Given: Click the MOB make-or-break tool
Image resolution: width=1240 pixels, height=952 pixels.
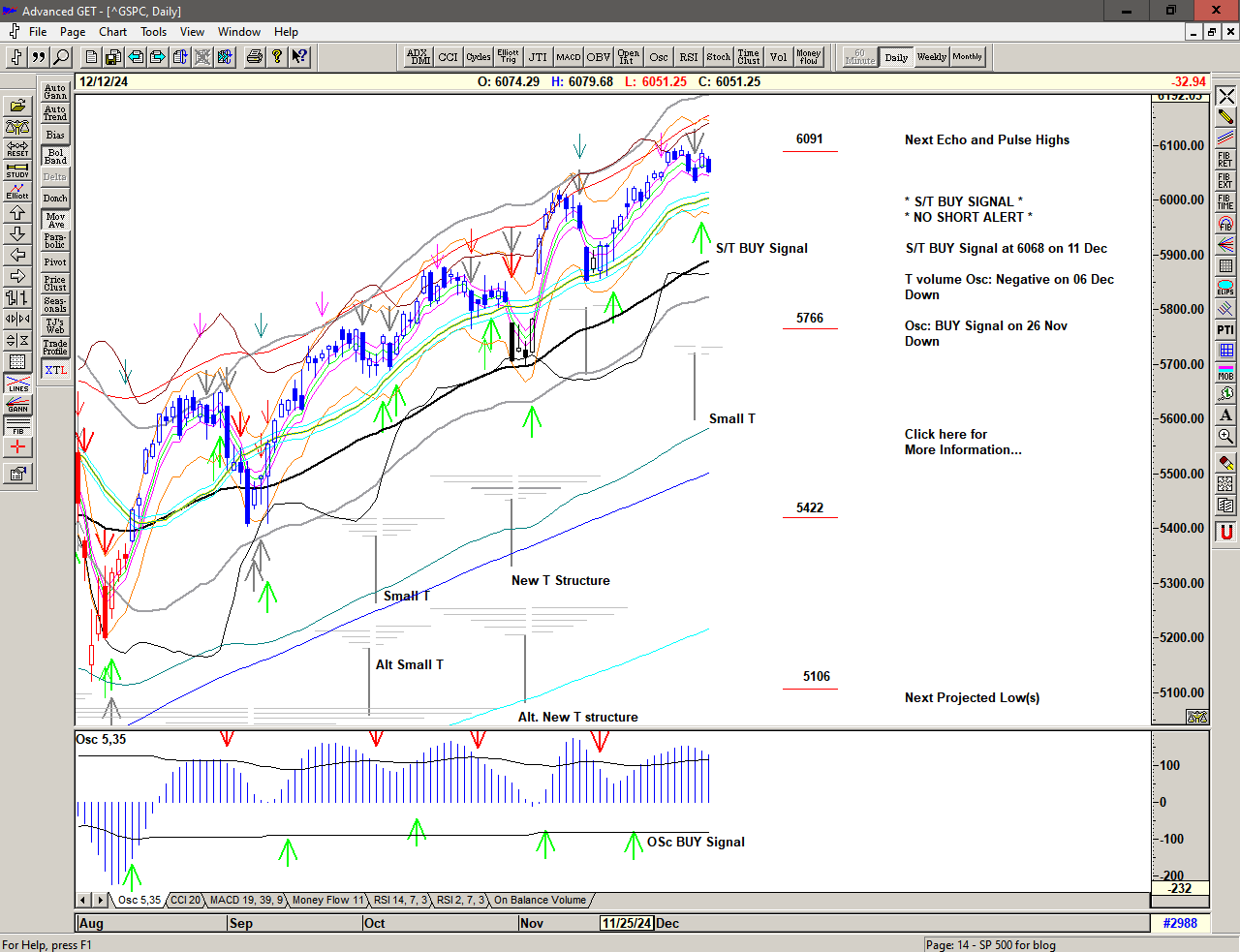Looking at the screenshot, I should (1225, 372).
